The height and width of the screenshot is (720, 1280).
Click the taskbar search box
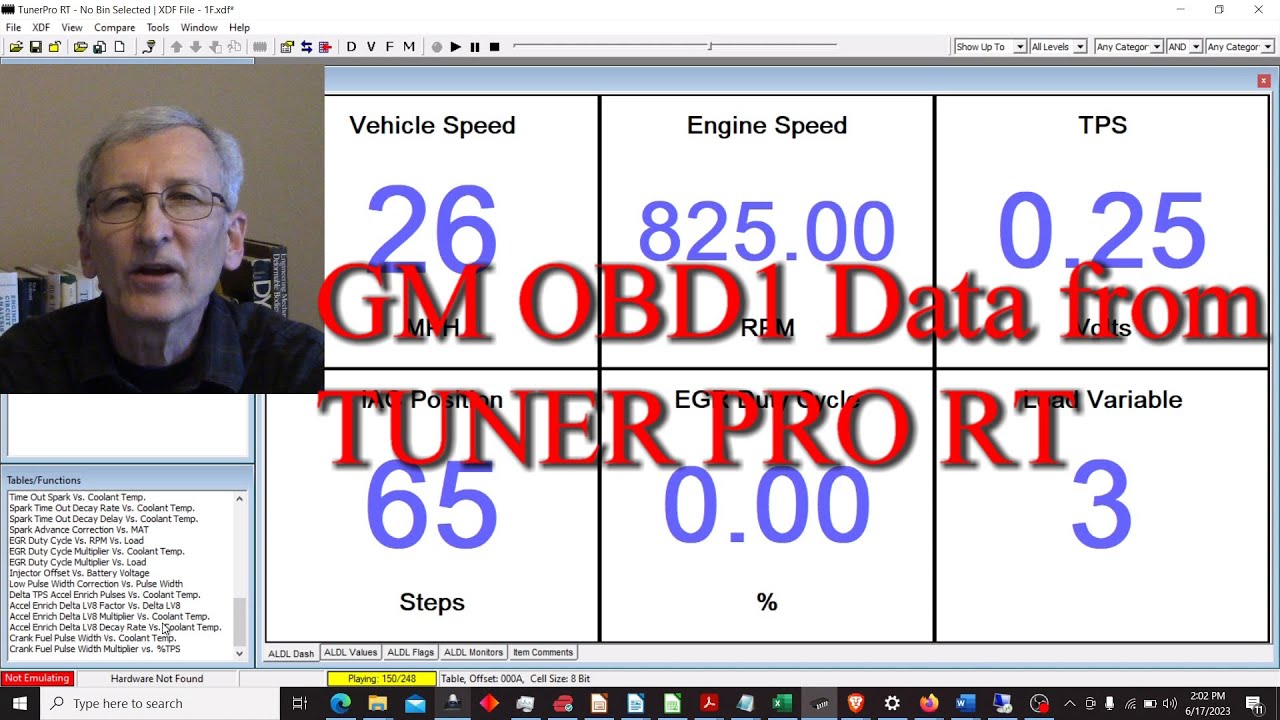[160, 703]
